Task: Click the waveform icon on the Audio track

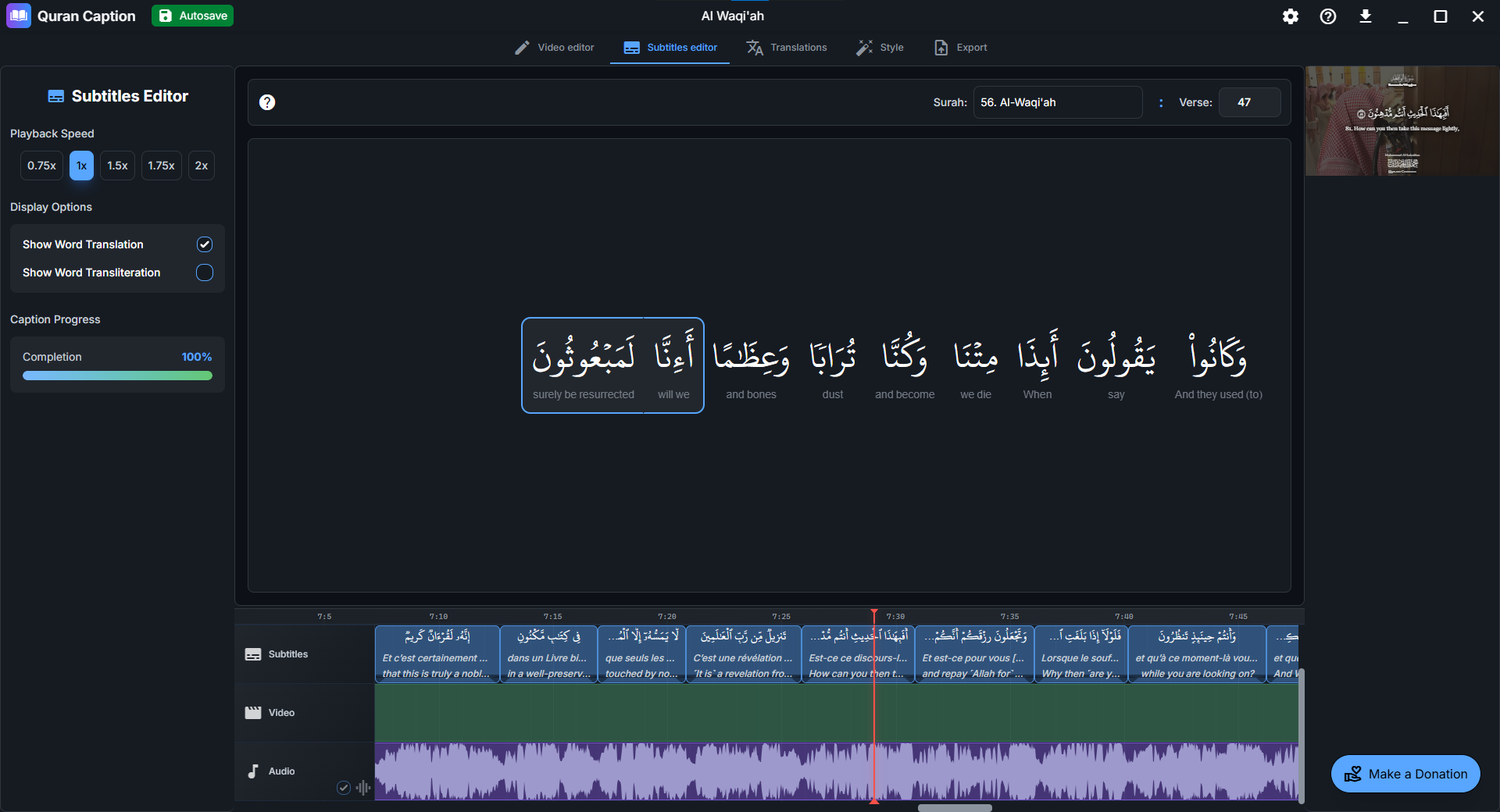Action: click(362, 788)
